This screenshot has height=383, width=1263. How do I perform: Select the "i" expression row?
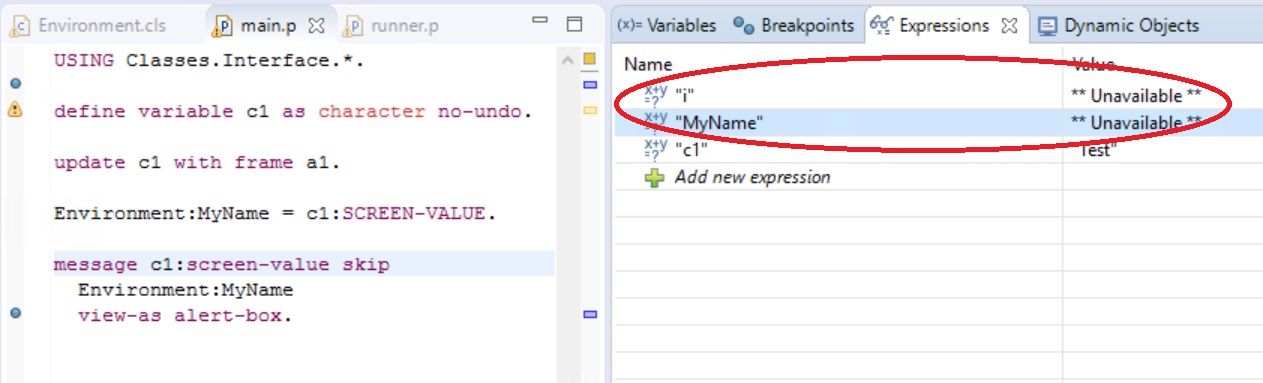click(x=938, y=96)
